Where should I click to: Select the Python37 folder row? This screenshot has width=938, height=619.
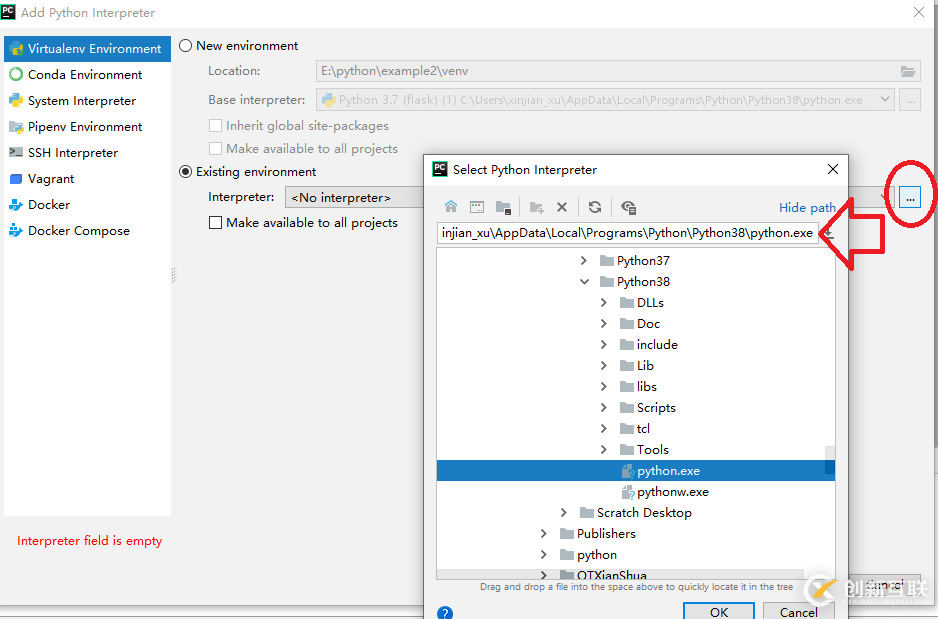click(635, 261)
